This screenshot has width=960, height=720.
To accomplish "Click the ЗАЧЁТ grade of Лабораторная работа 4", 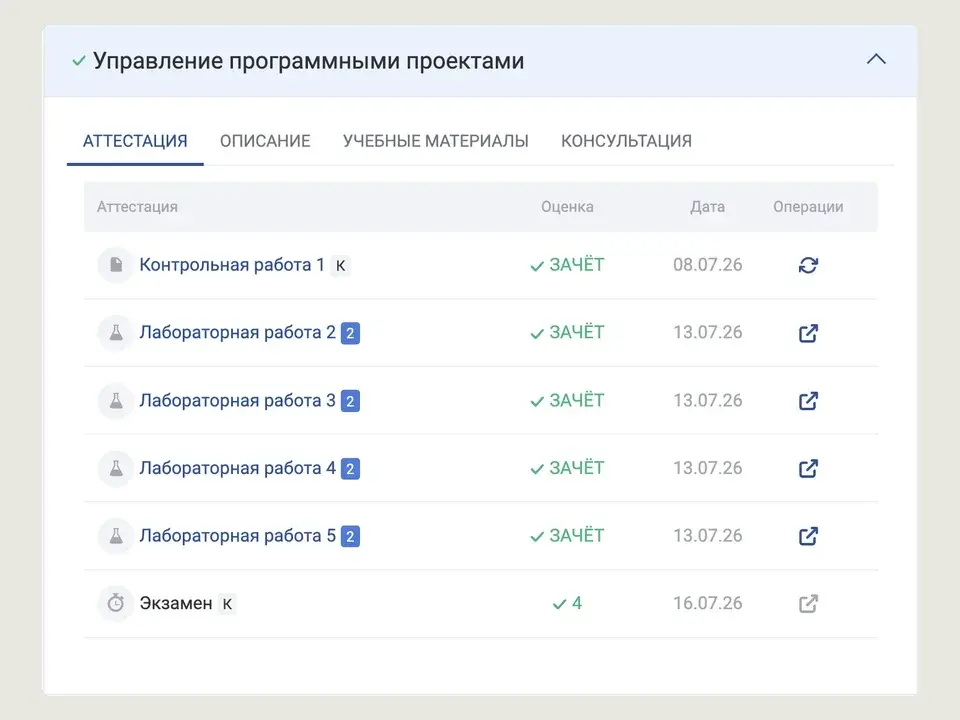I will click(567, 468).
